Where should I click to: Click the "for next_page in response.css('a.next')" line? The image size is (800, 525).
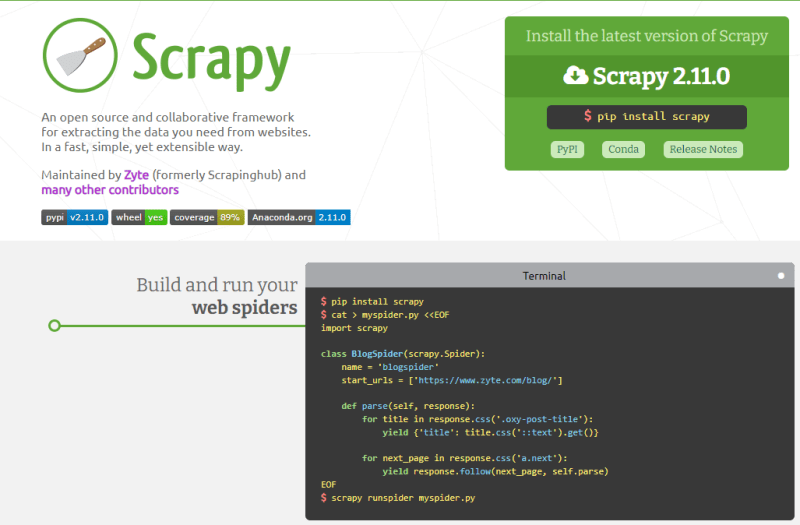465,458
